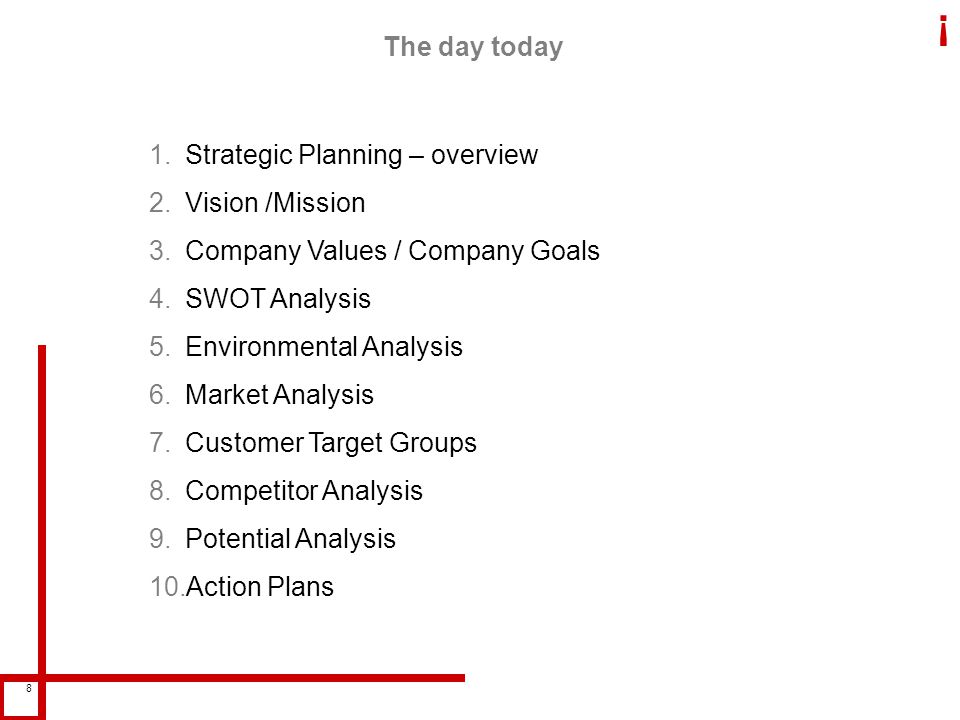Select 'Strategic Planning – overview' item
960x720 pixels.
tap(361, 155)
